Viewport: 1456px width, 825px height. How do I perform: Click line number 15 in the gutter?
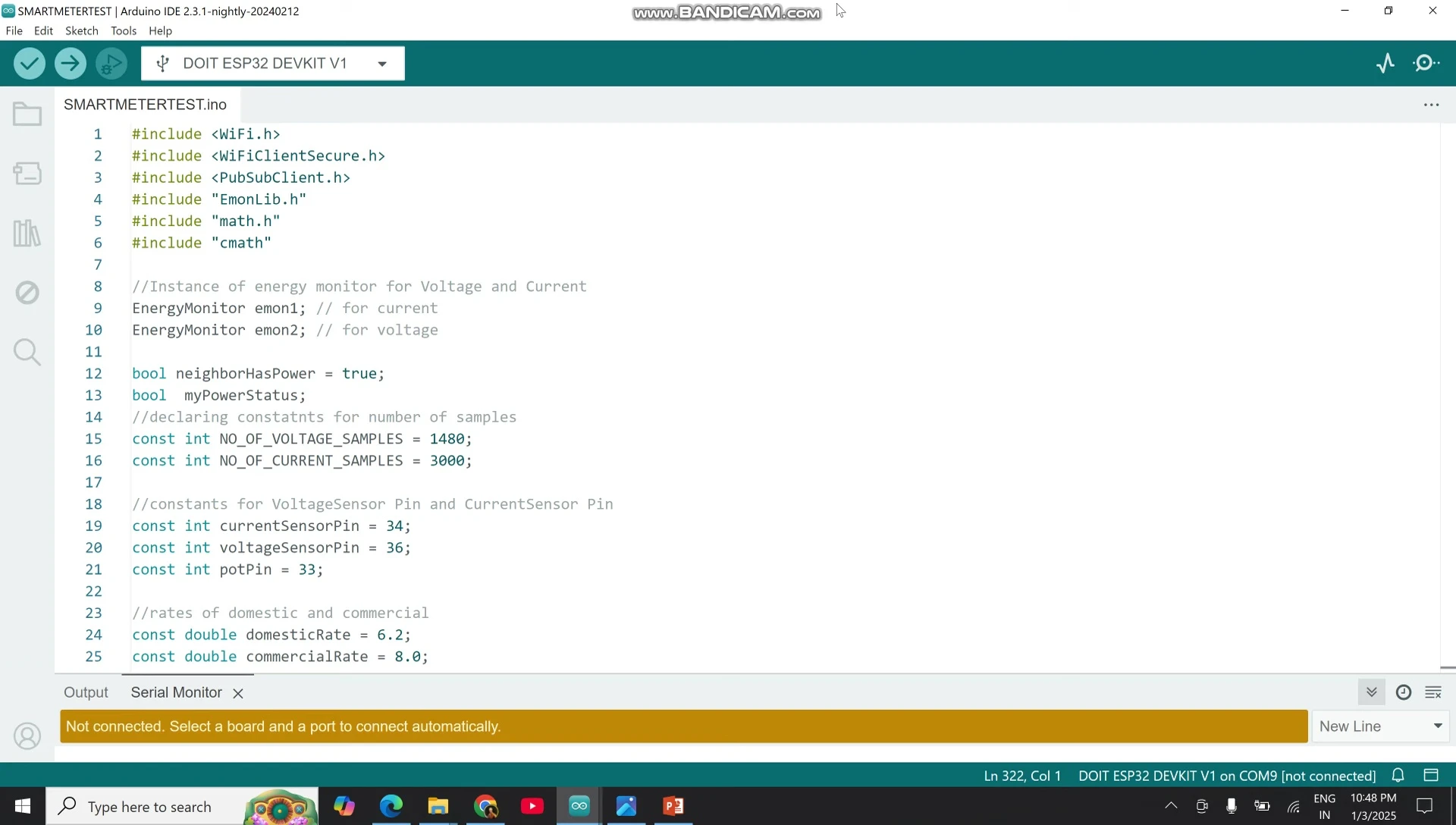pos(93,439)
